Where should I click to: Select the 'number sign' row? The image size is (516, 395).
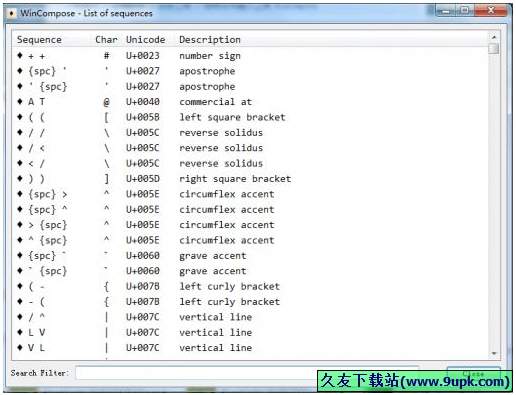click(x=250, y=56)
